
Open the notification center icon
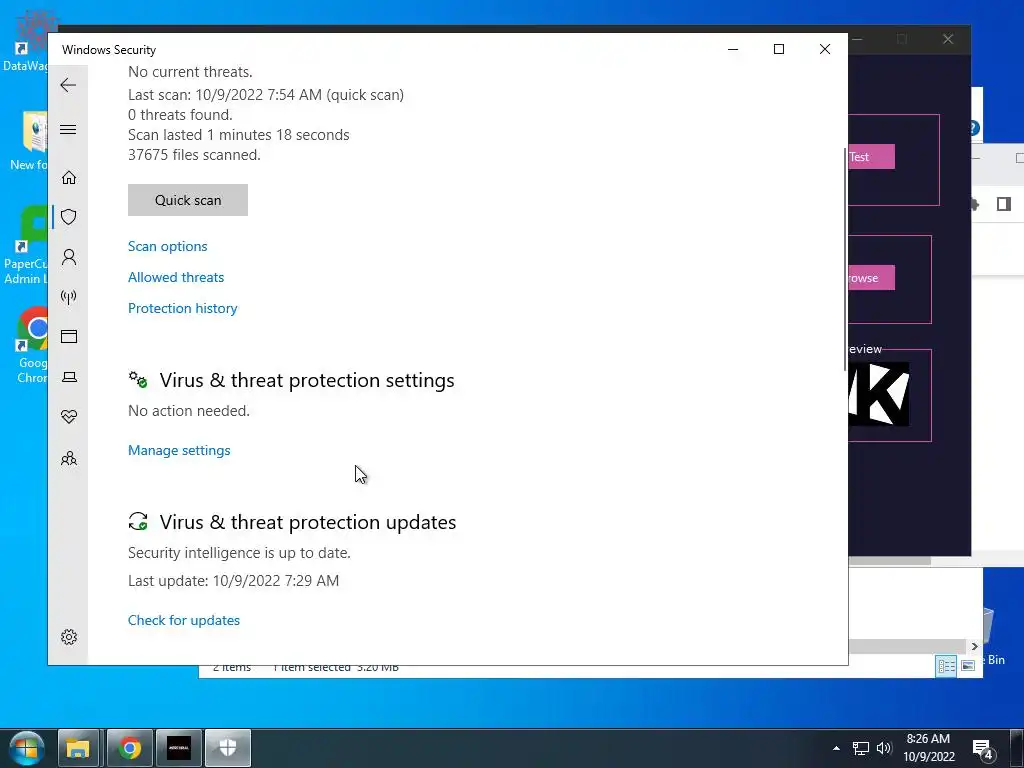983,749
